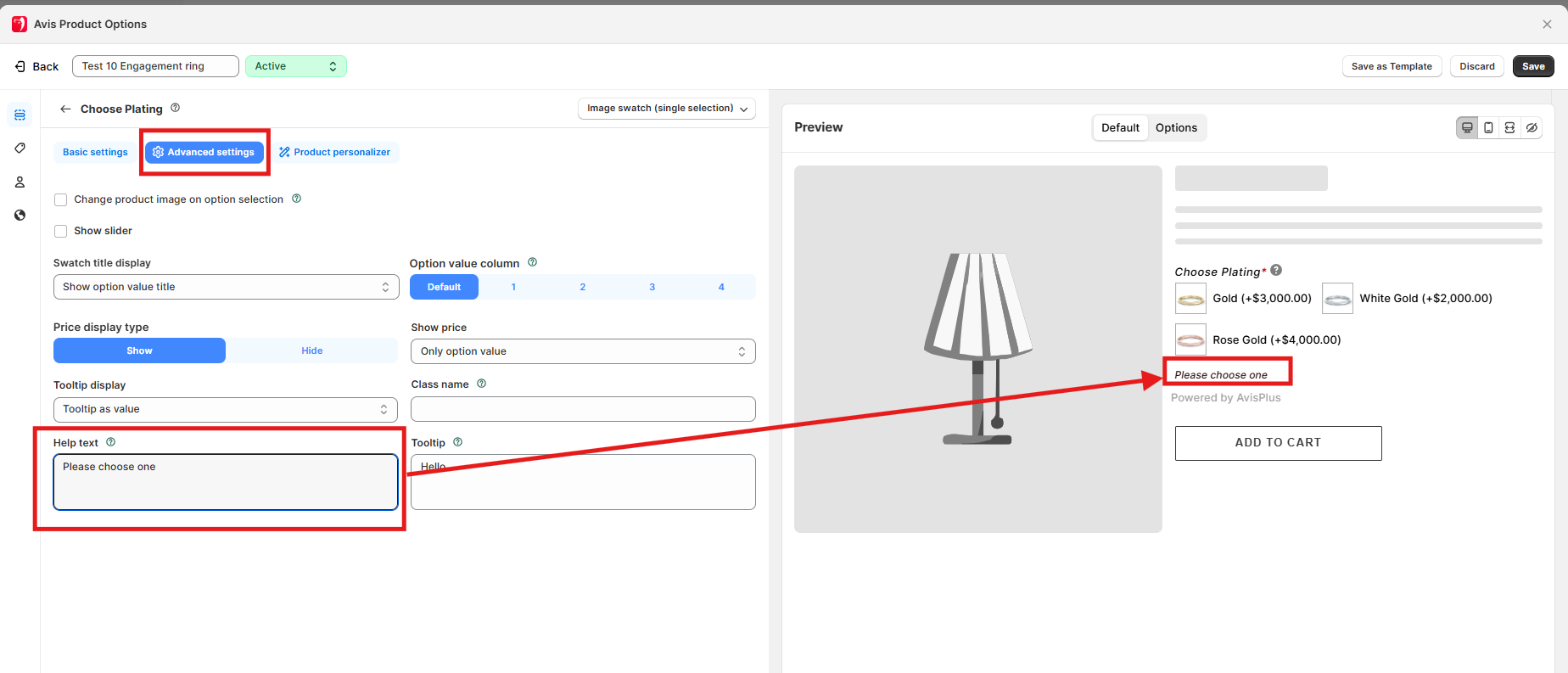Check the Show slider checkbox
1568x673 pixels.
(61, 232)
